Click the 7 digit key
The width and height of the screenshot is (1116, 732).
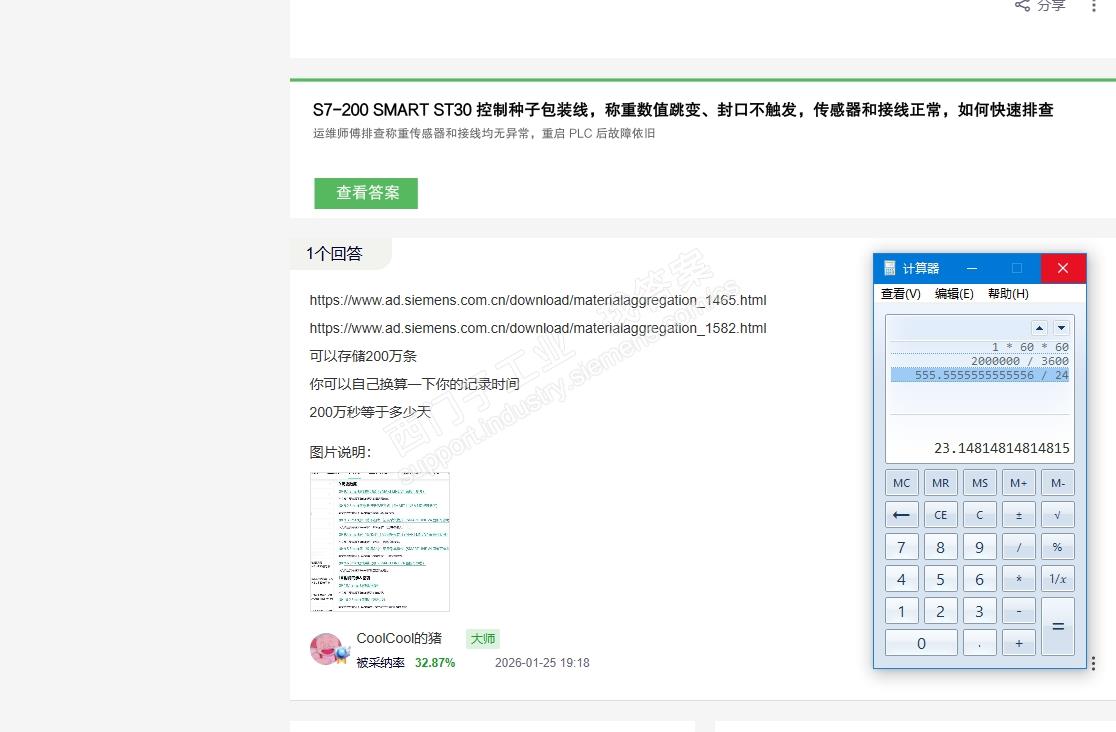pyautogui.click(x=901, y=547)
